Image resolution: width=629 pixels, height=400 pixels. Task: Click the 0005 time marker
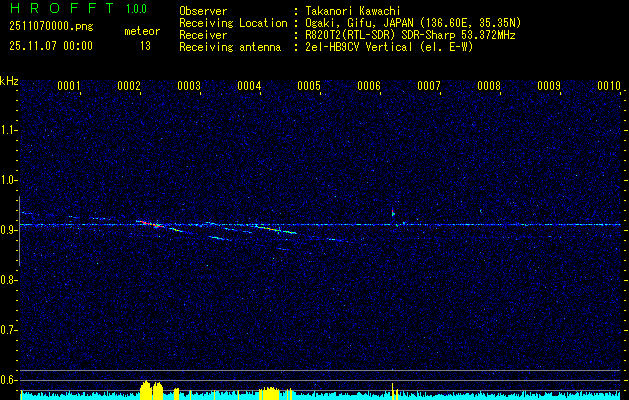coord(309,86)
